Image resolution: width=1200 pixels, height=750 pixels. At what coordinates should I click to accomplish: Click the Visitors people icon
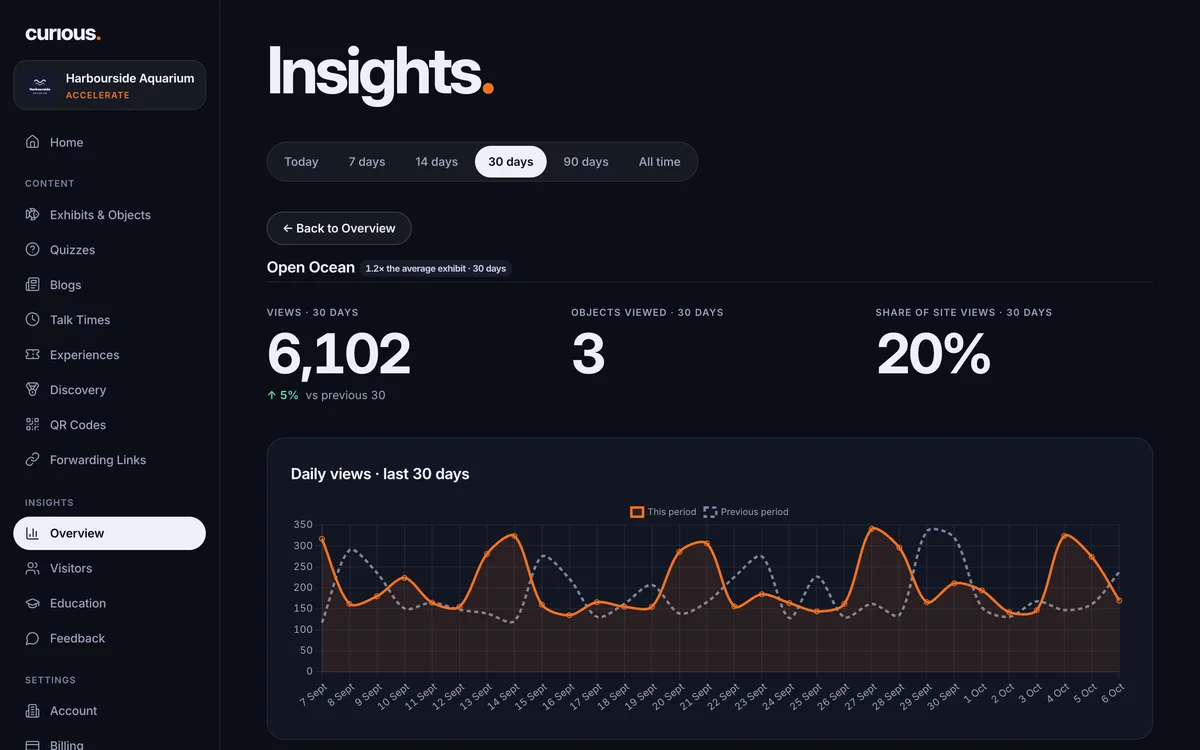click(33, 568)
